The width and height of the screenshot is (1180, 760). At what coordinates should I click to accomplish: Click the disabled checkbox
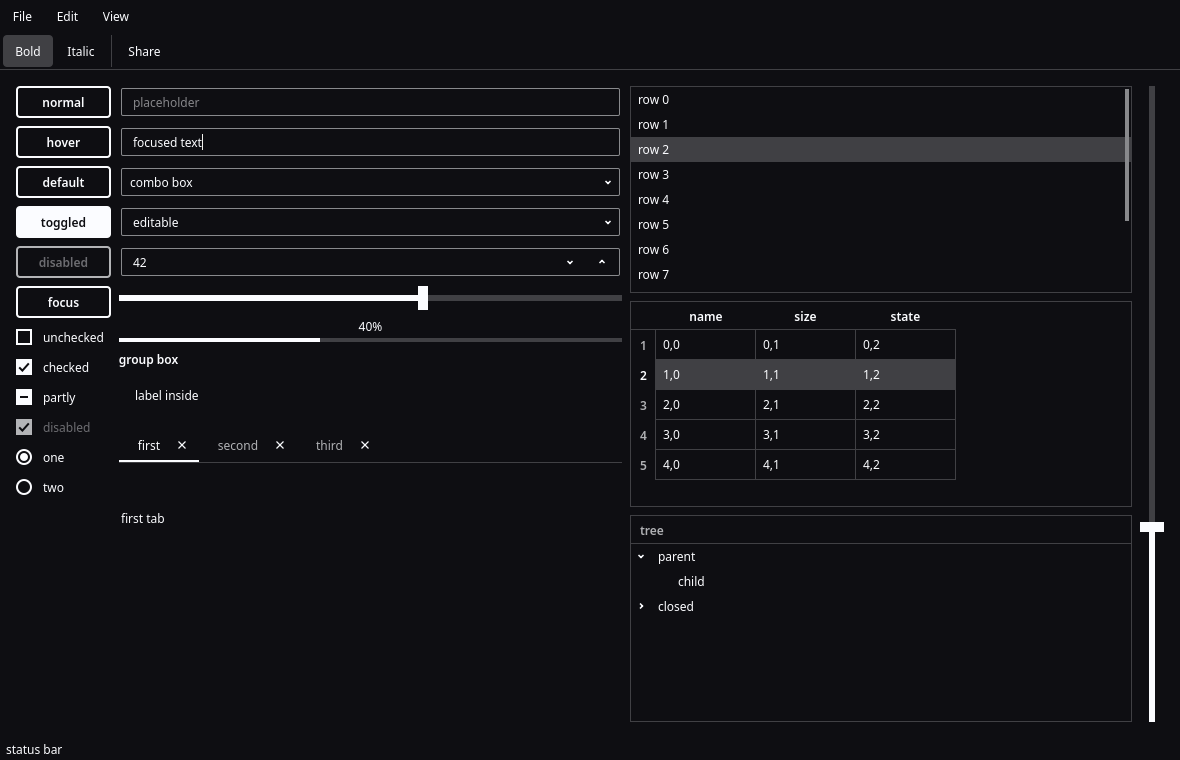click(24, 427)
